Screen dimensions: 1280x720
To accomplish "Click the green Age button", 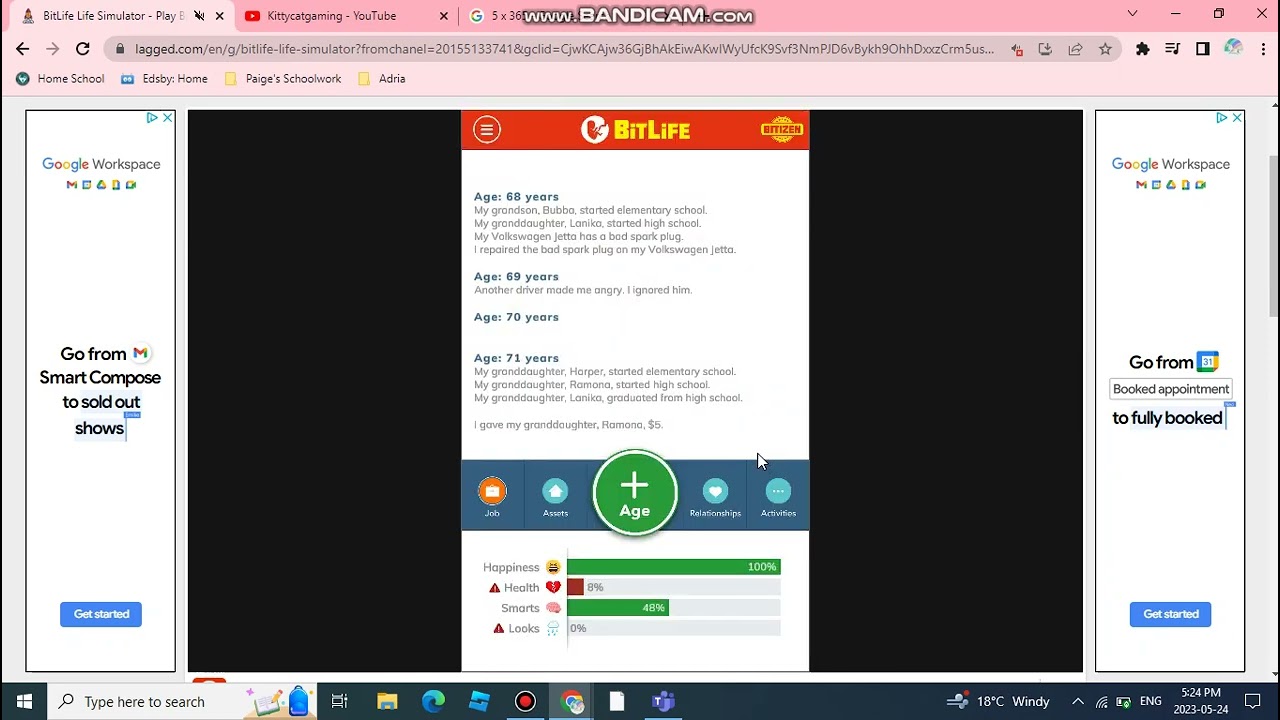I will [x=635, y=494].
